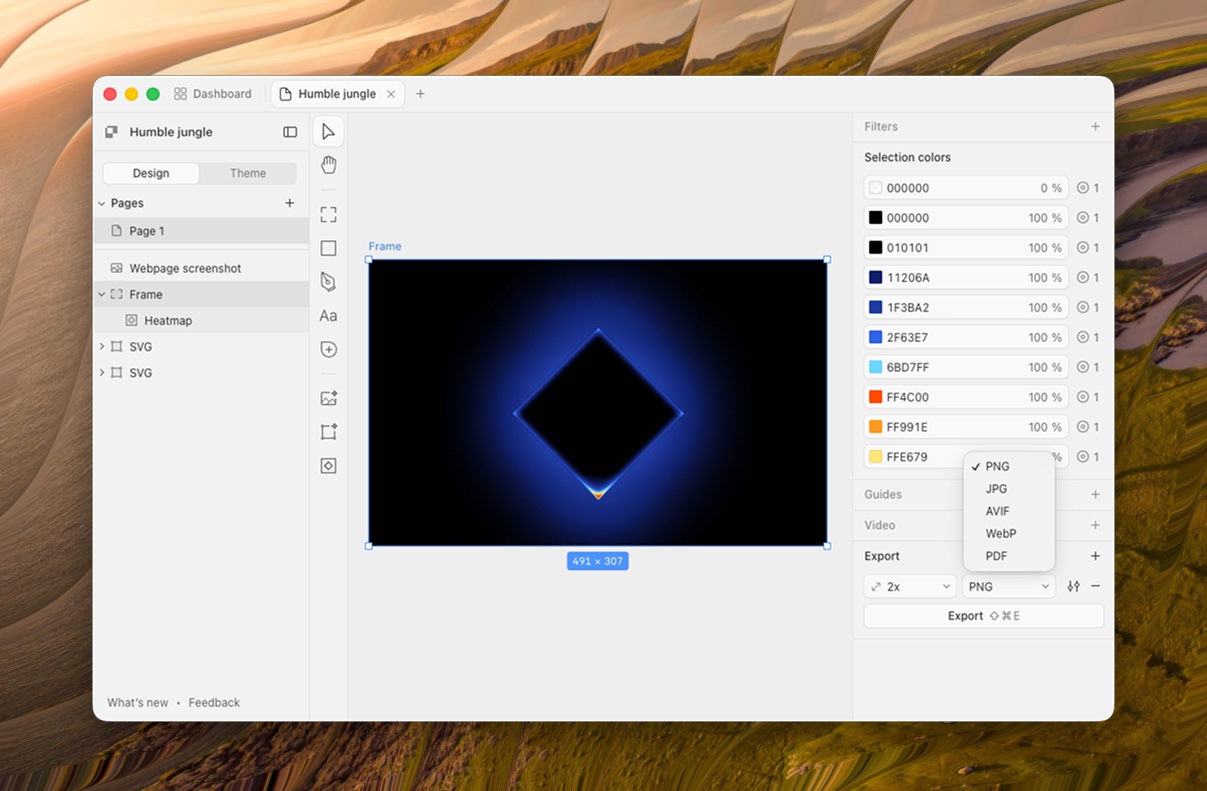This screenshot has width=1207, height=791.
Task: Open the Feedback link
Action: pyautogui.click(x=214, y=703)
